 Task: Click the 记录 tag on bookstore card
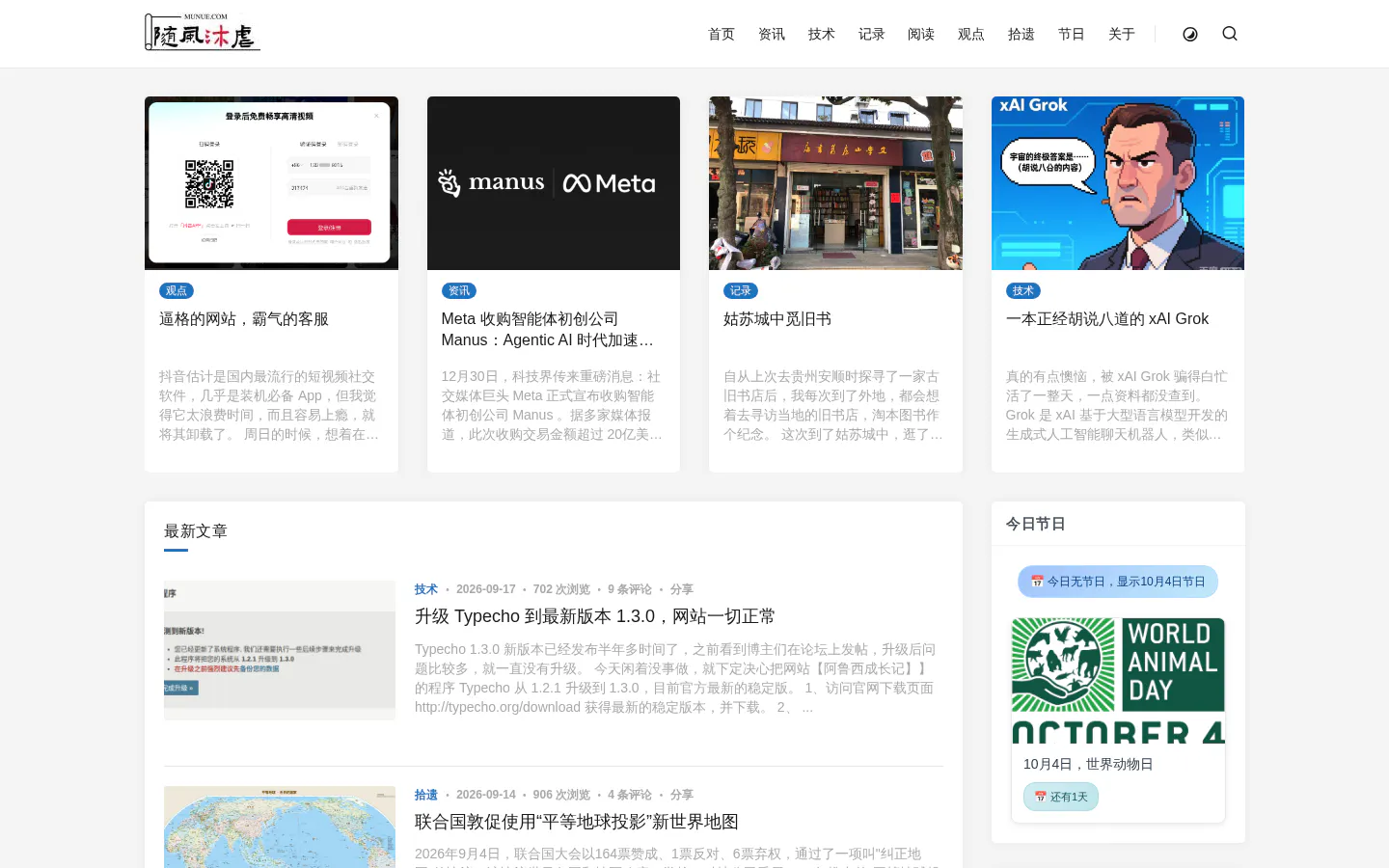click(741, 290)
